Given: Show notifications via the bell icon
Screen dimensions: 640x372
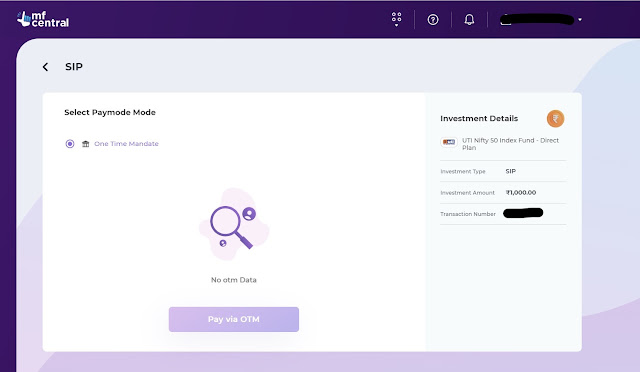Looking at the screenshot, I should pyautogui.click(x=469, y=20).
